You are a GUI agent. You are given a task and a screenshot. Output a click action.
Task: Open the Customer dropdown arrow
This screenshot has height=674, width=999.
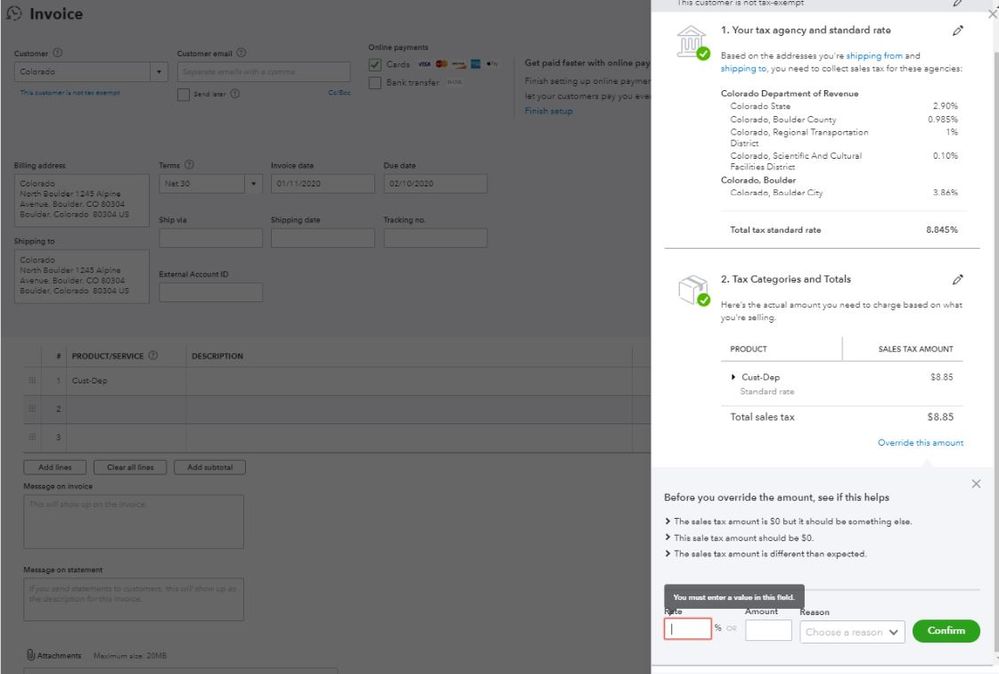[159, 71]
